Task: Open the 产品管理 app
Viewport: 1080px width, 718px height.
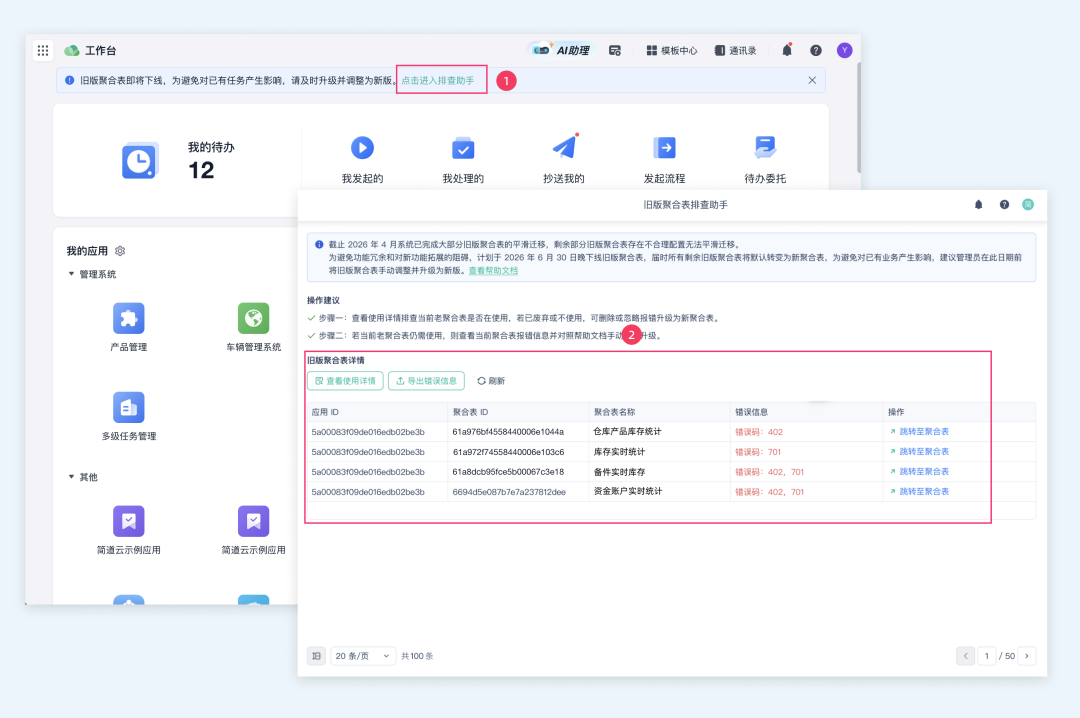Action: [129, 318]
